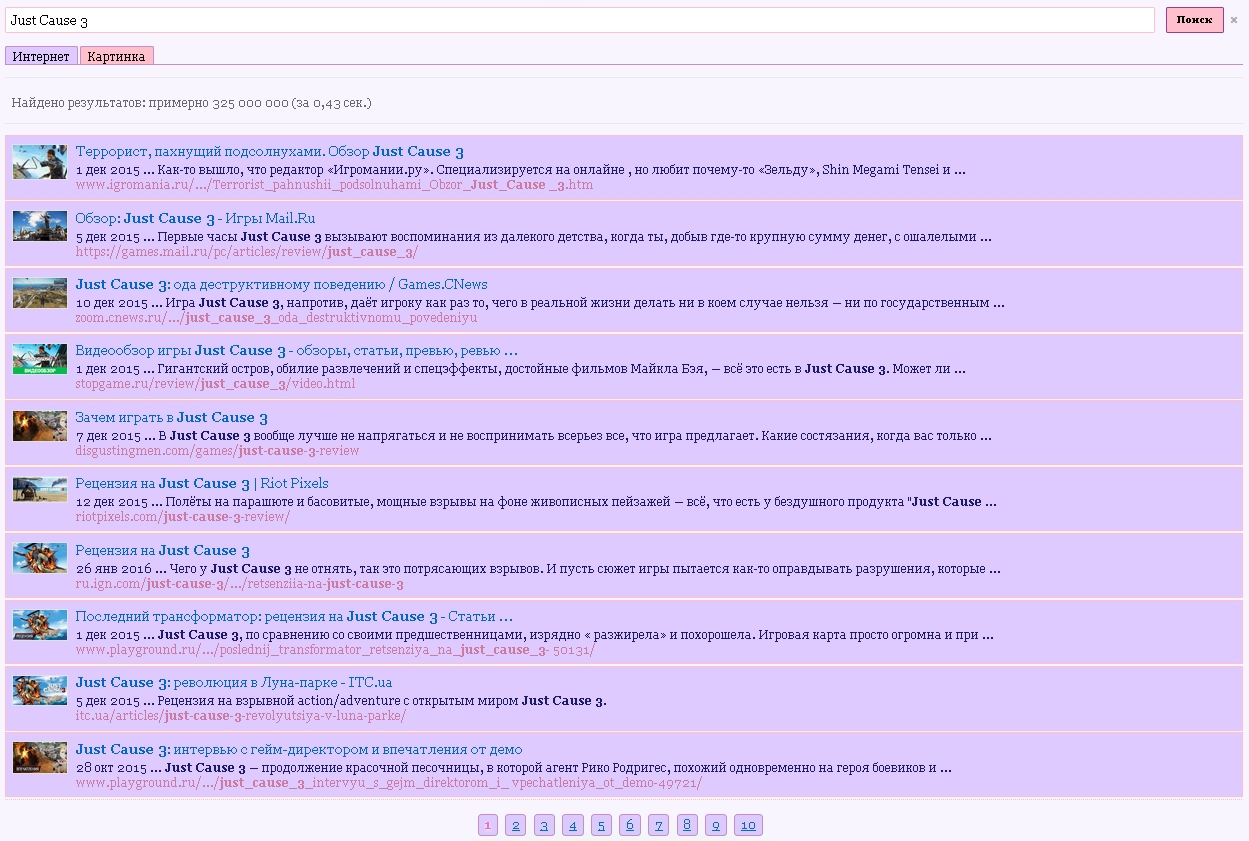Screen dimensions: 1249x841
Task: Open thumbnail of the Igromania review result
Action: tap(40, 161)
